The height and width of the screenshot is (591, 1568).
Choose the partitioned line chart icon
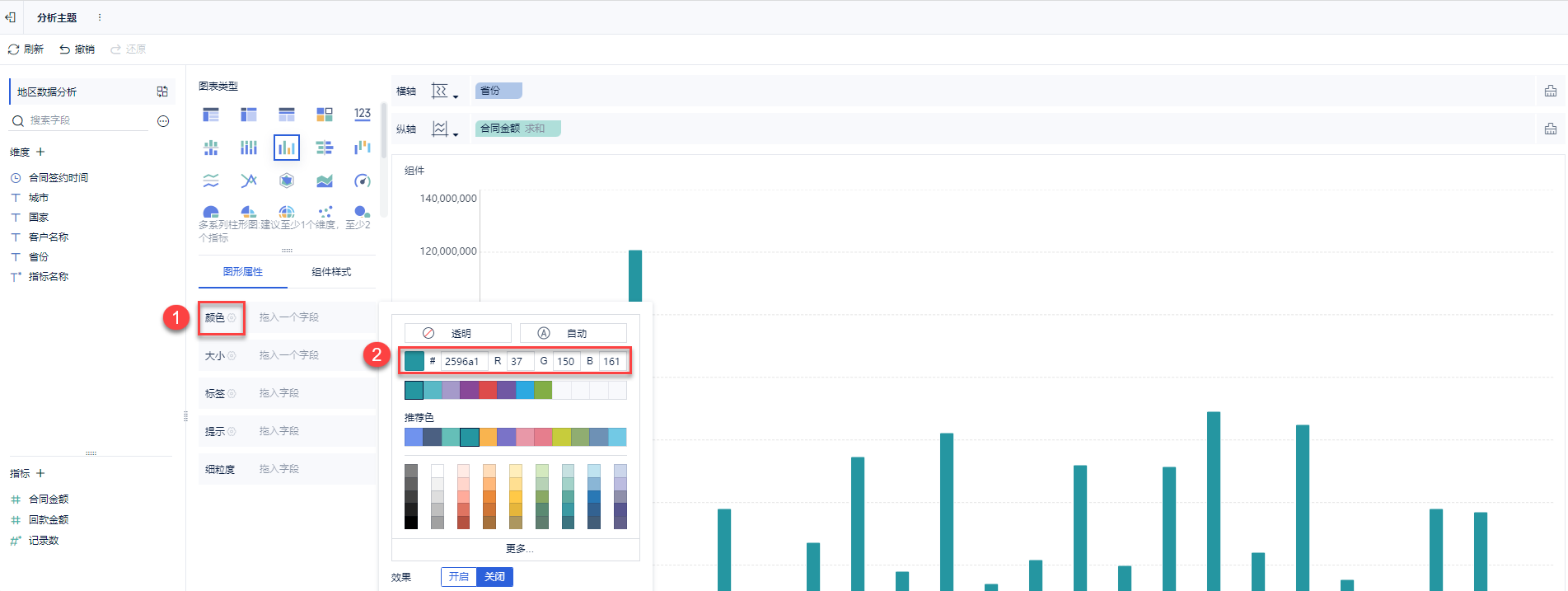click(211, 181)
